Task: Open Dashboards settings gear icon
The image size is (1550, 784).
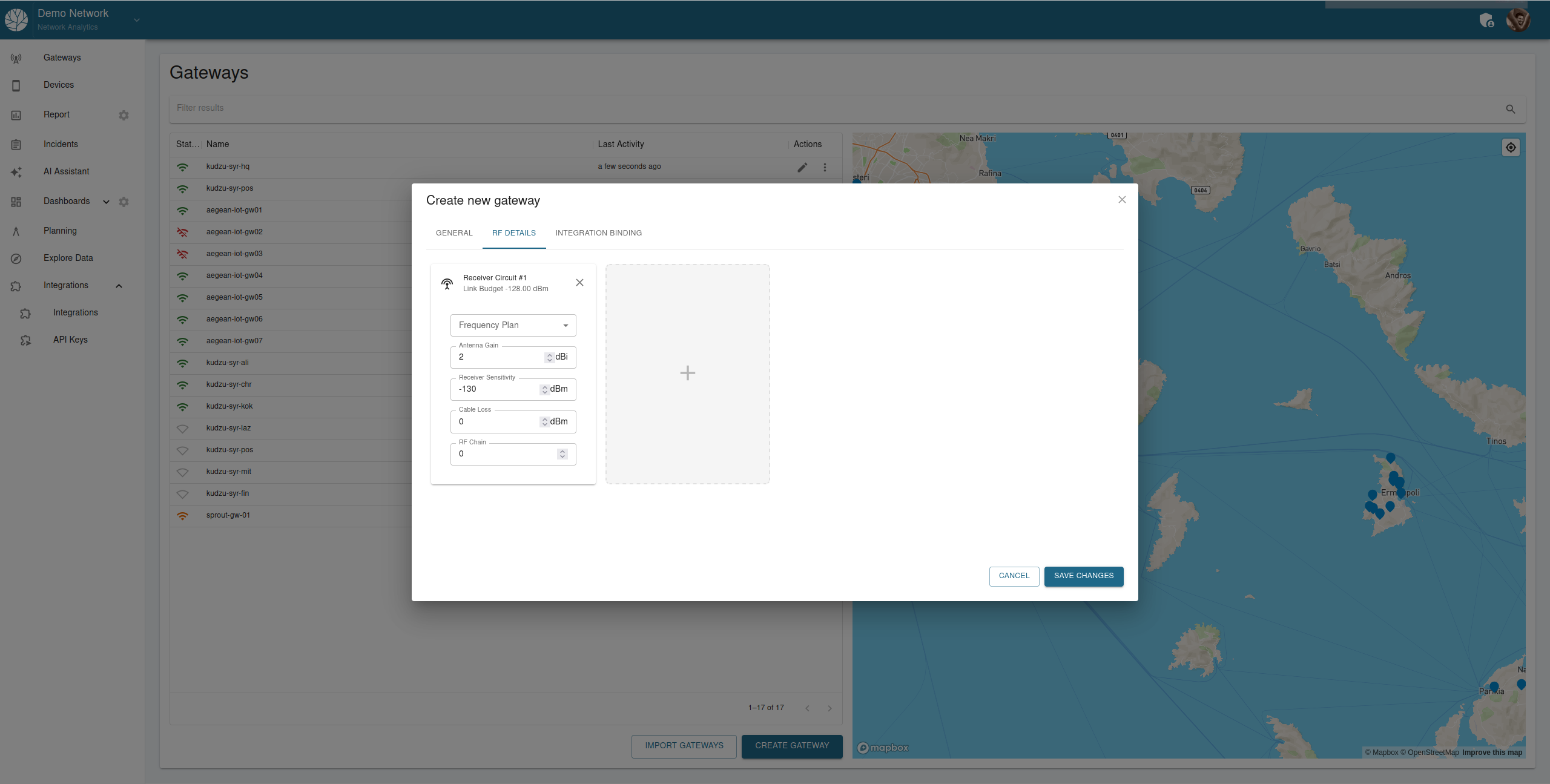Action: (x=124, y=202)
